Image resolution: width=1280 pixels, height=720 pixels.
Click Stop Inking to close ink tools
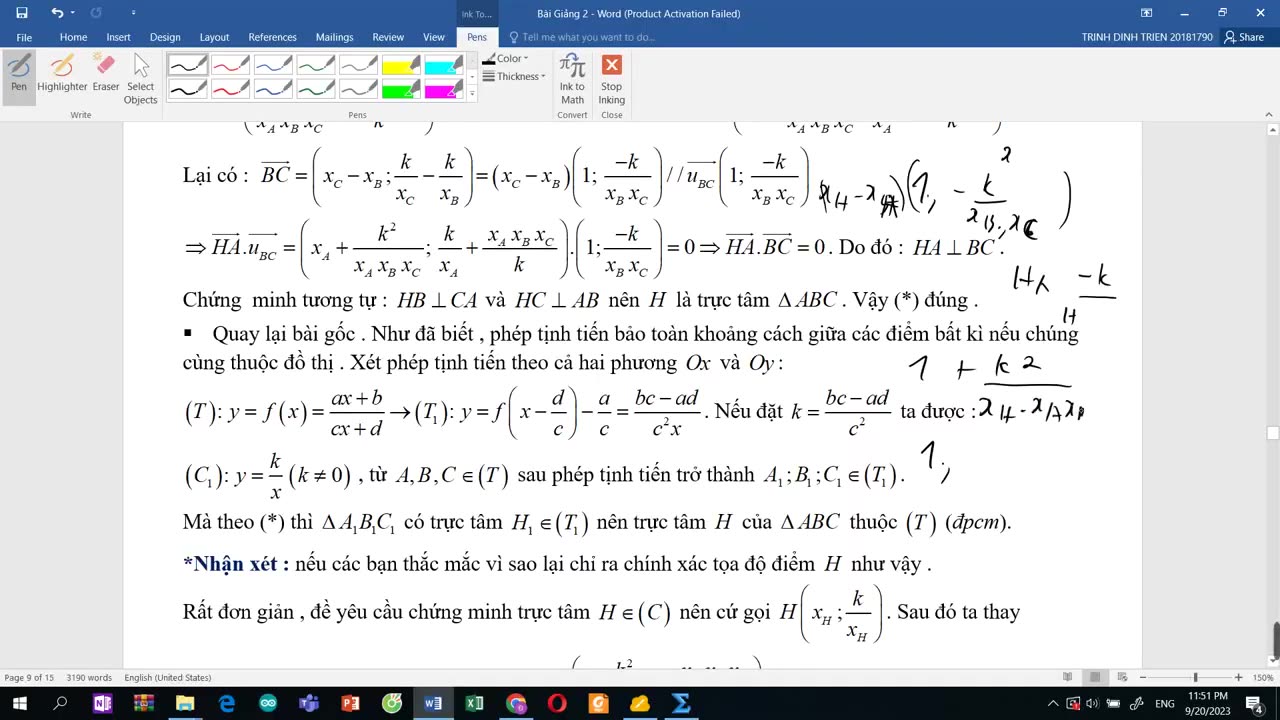[x=611, y=79]
